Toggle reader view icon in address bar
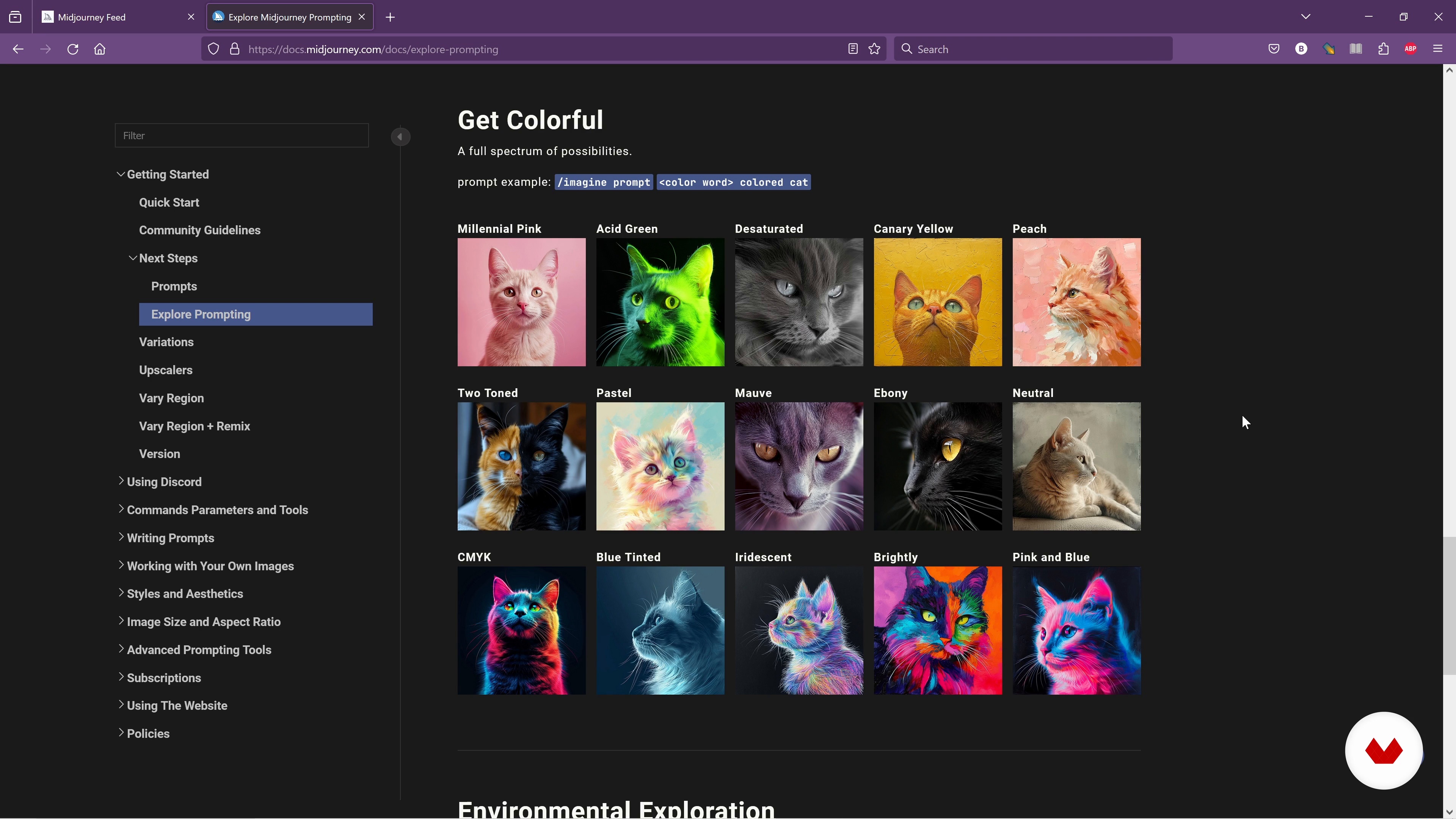The height and width of the screenshot is (819, 1456). point(853,49)
